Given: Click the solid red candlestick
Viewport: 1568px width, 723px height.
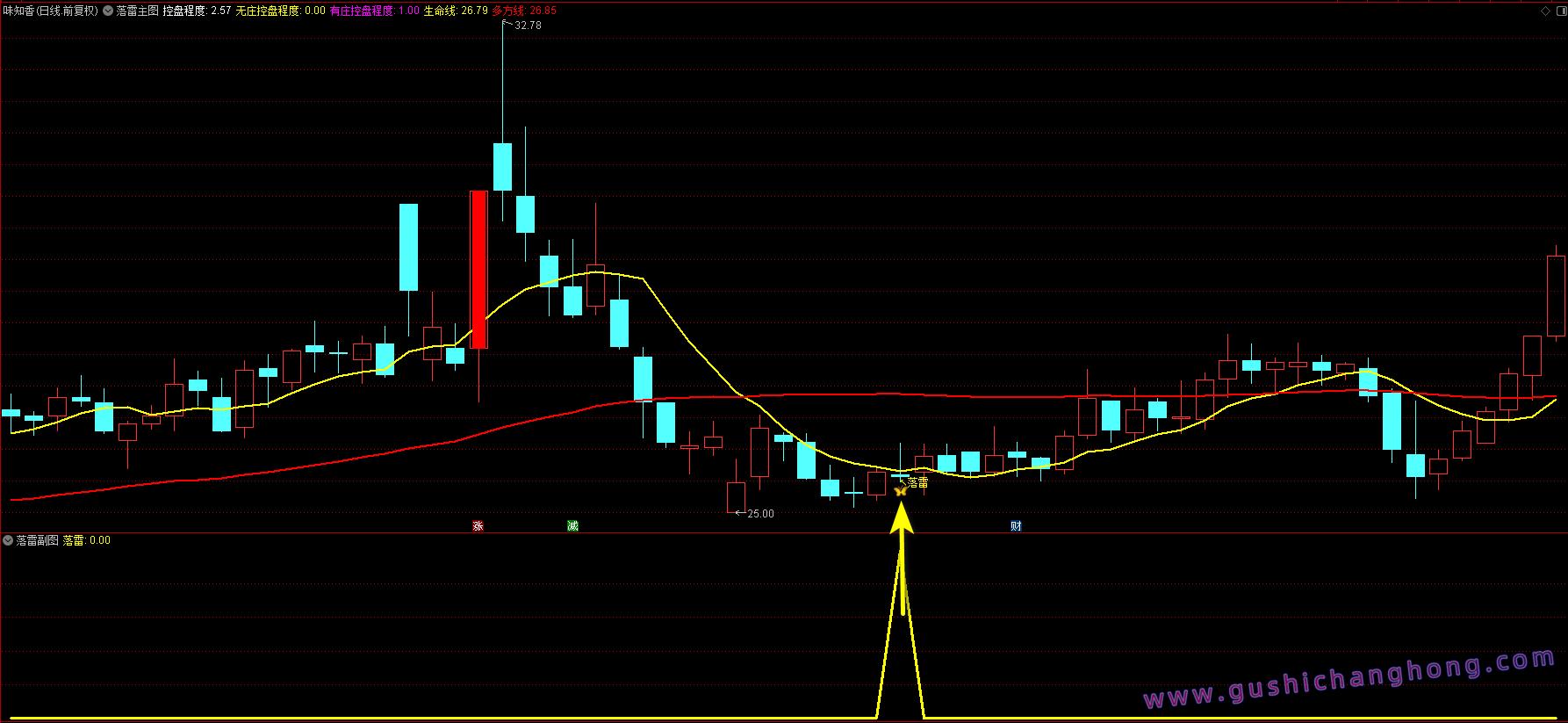Looking at the screenshot, I should pos(478,270).
